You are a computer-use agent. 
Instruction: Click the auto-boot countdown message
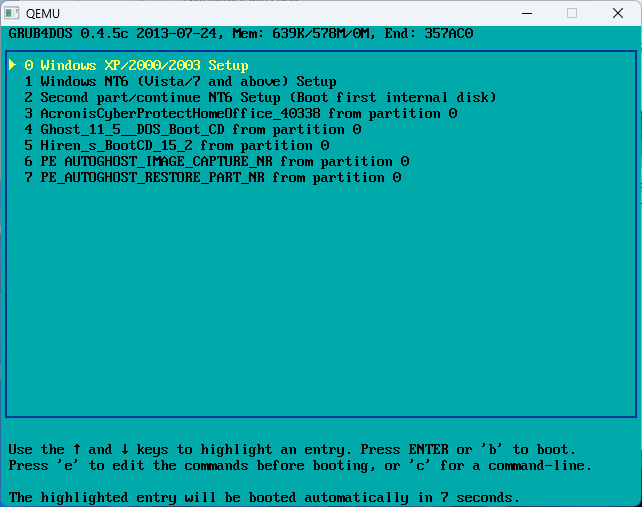coord(264,498)
